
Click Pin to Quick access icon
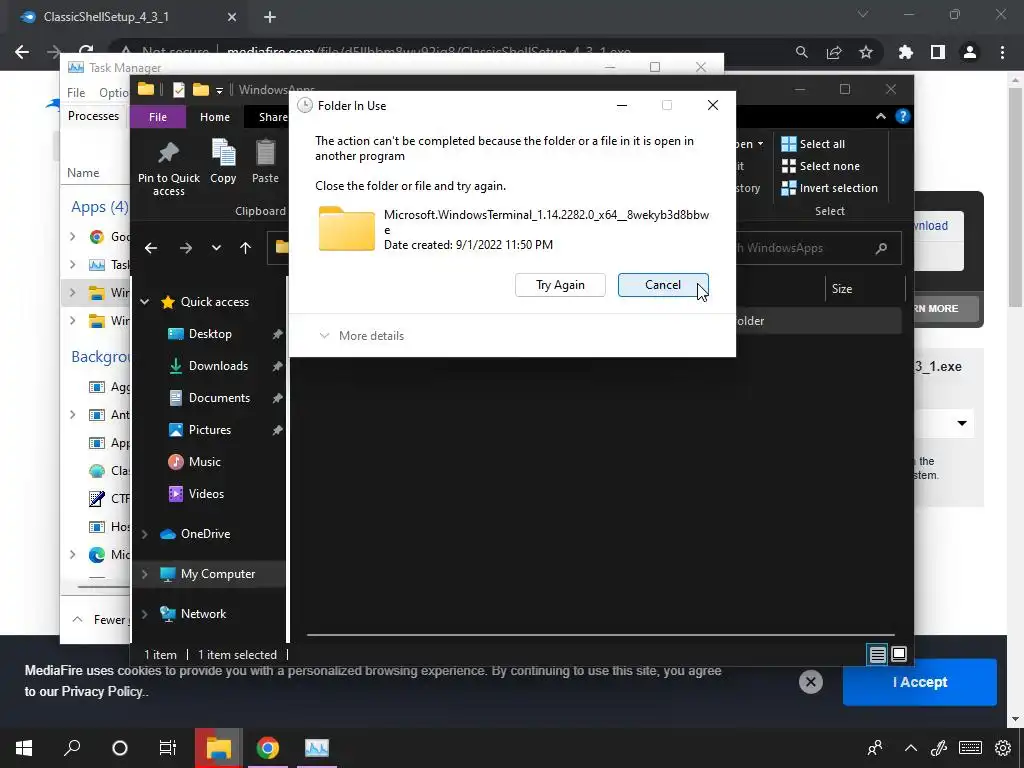point(168,168)
